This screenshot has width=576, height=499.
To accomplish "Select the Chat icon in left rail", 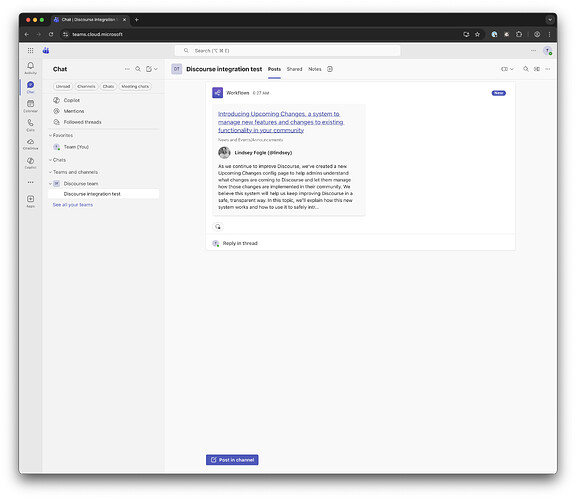I will tap(30, 87).
